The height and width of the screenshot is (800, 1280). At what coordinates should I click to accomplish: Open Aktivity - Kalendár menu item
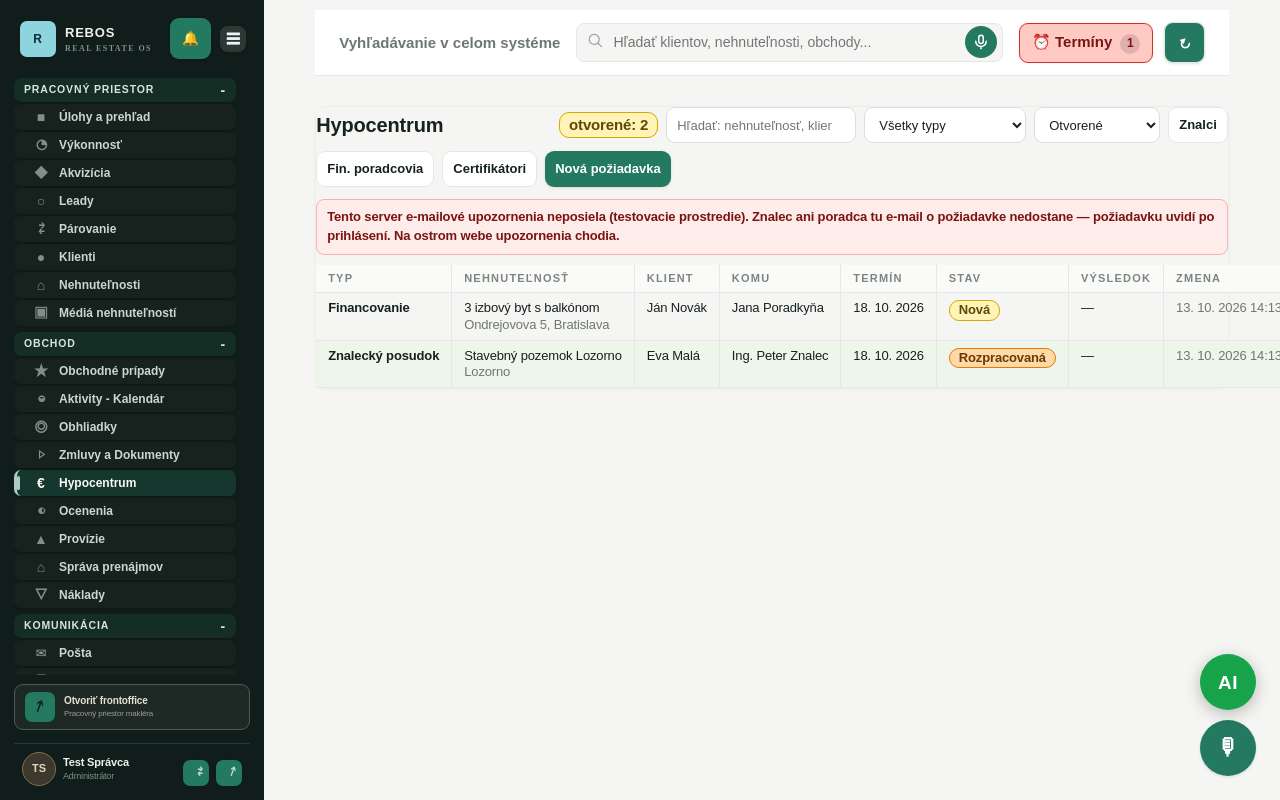pos(125,399)
